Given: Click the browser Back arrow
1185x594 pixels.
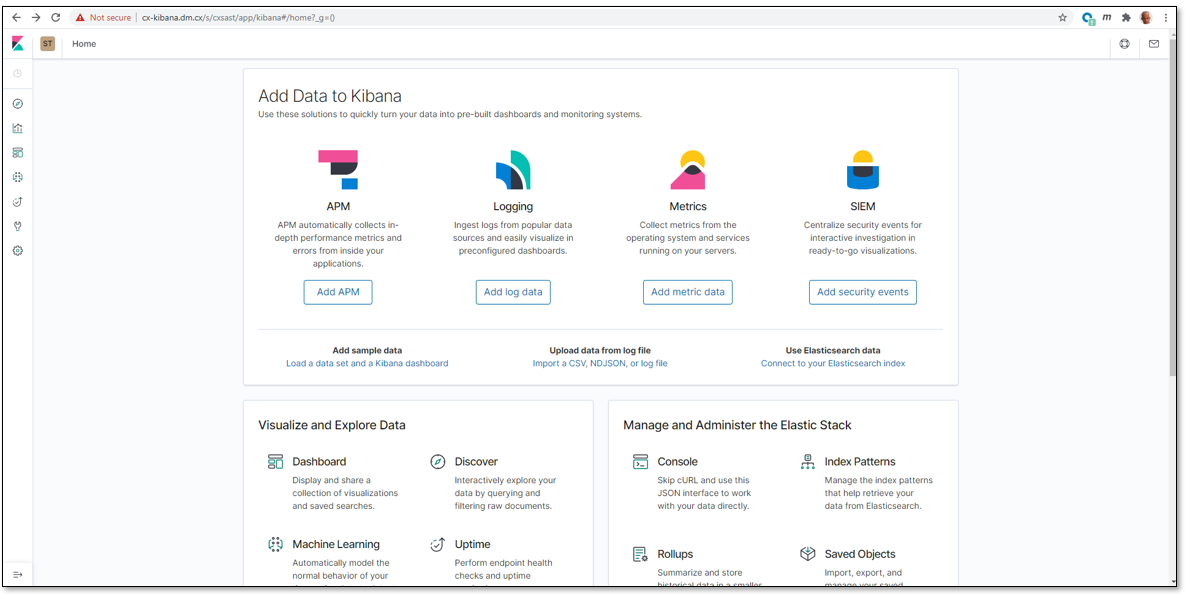Looking at the screenshot, I should click(x=17, y=17).
